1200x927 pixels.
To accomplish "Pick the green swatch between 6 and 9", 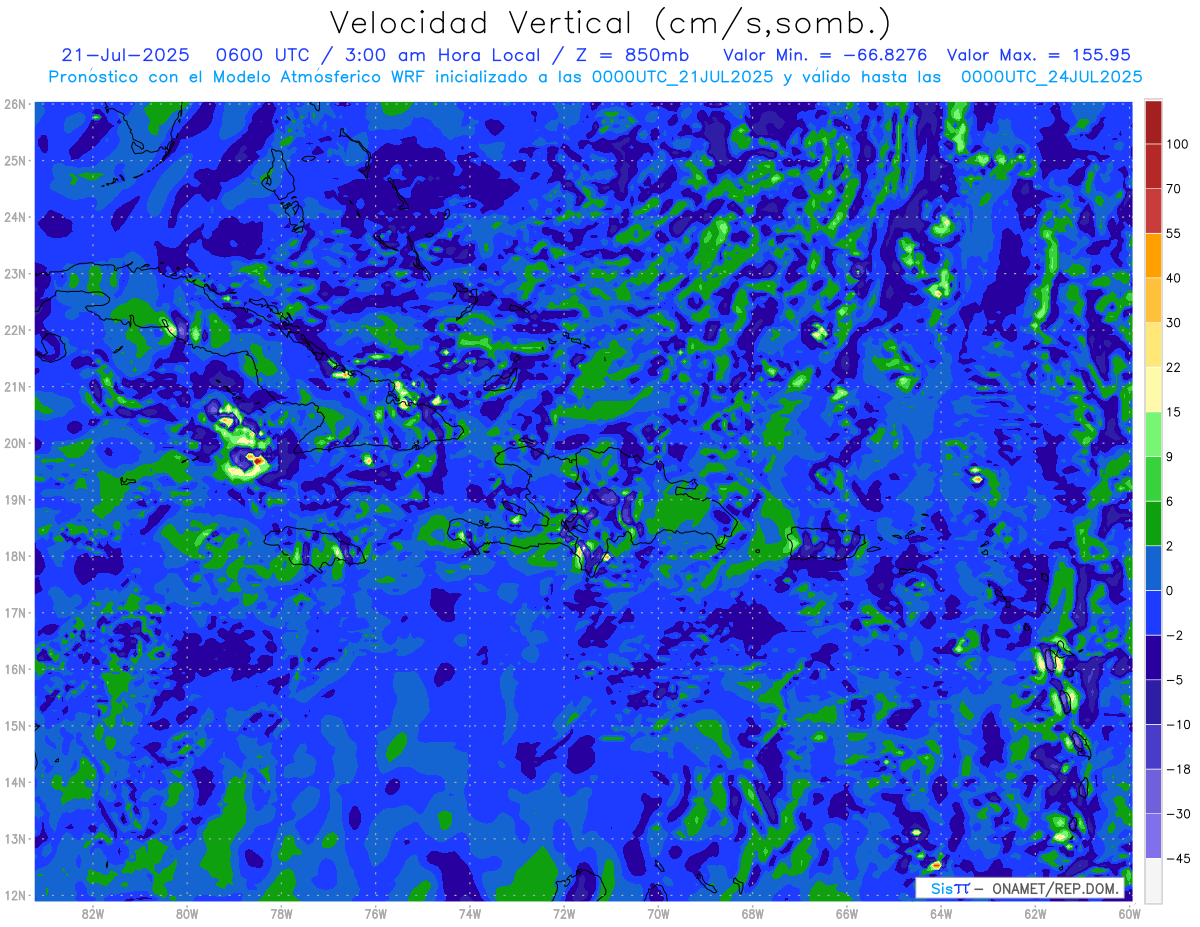I will click(1153, 478).
